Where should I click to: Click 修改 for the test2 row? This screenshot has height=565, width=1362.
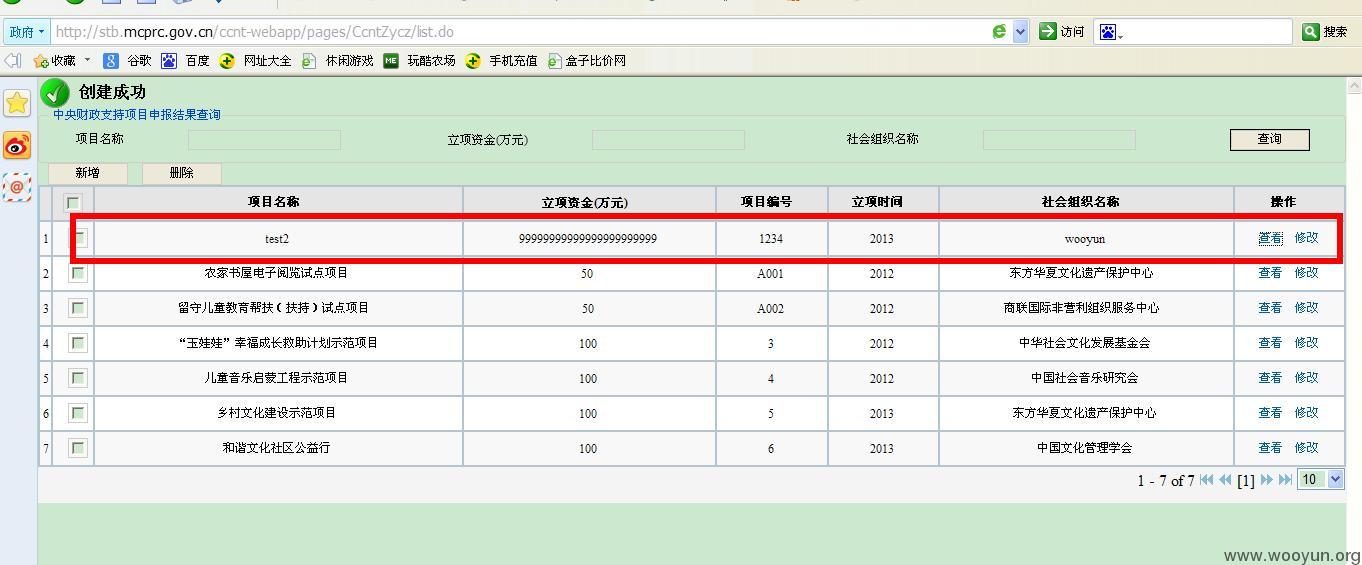1307,238
